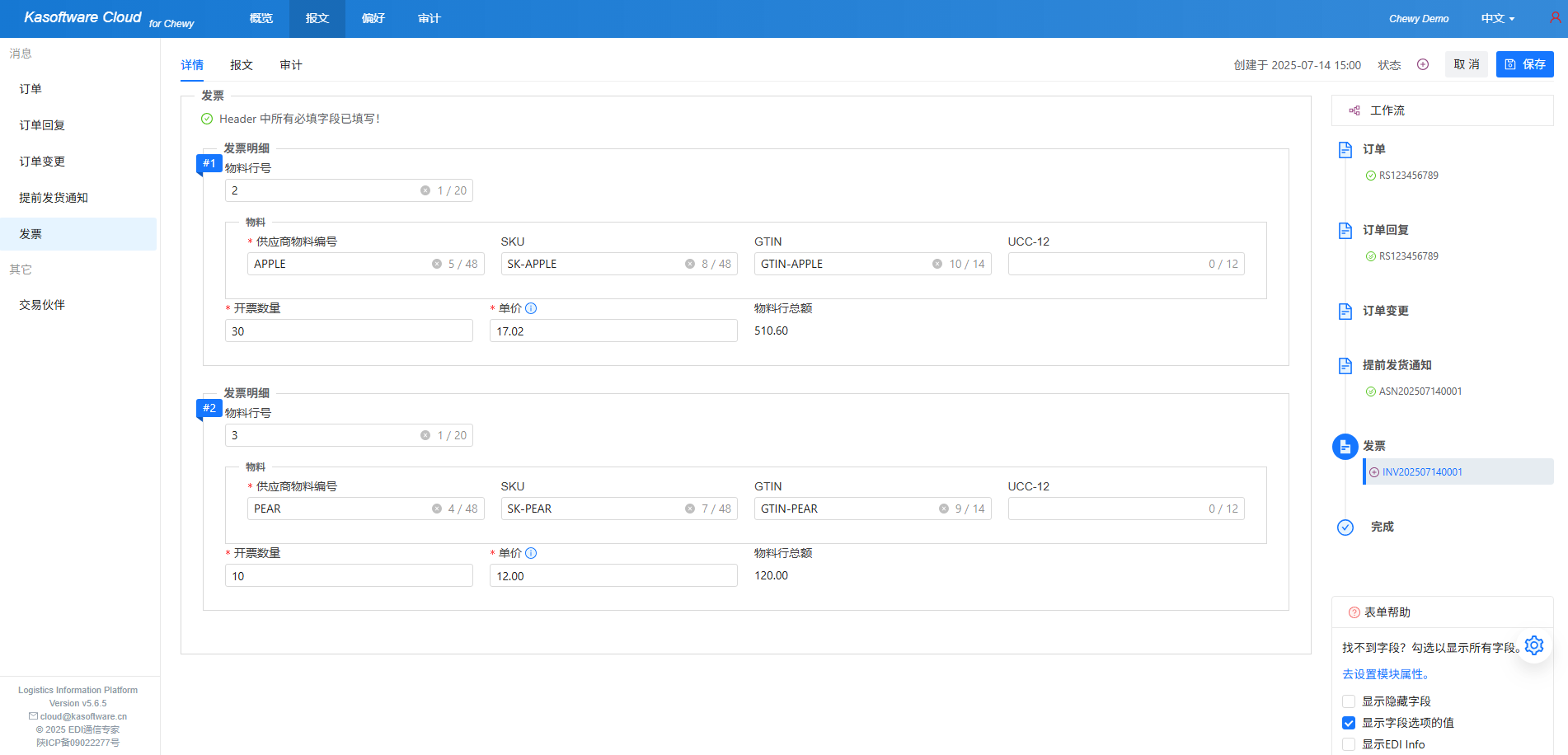This screenshot has height=755, width=1568.
Task: Open 偏好 in the top navigation
Action: [x=373, y=18]
